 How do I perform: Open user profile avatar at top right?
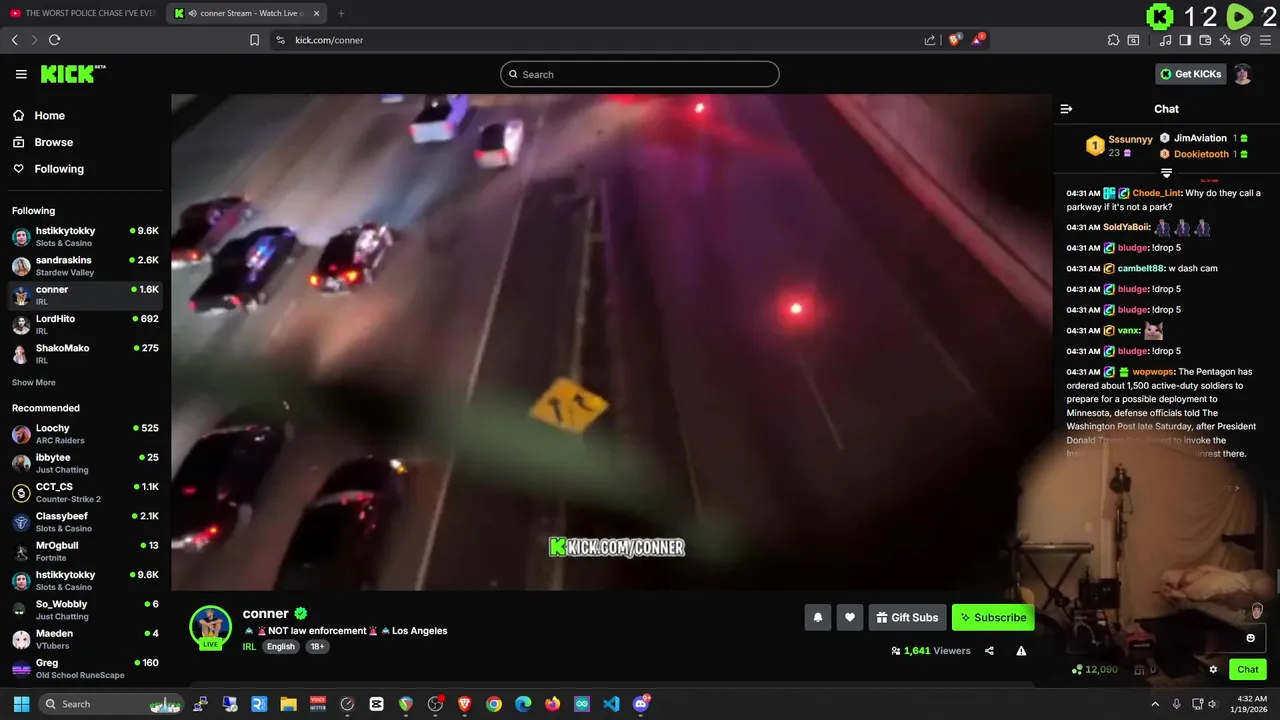(x=1242, y=74)
